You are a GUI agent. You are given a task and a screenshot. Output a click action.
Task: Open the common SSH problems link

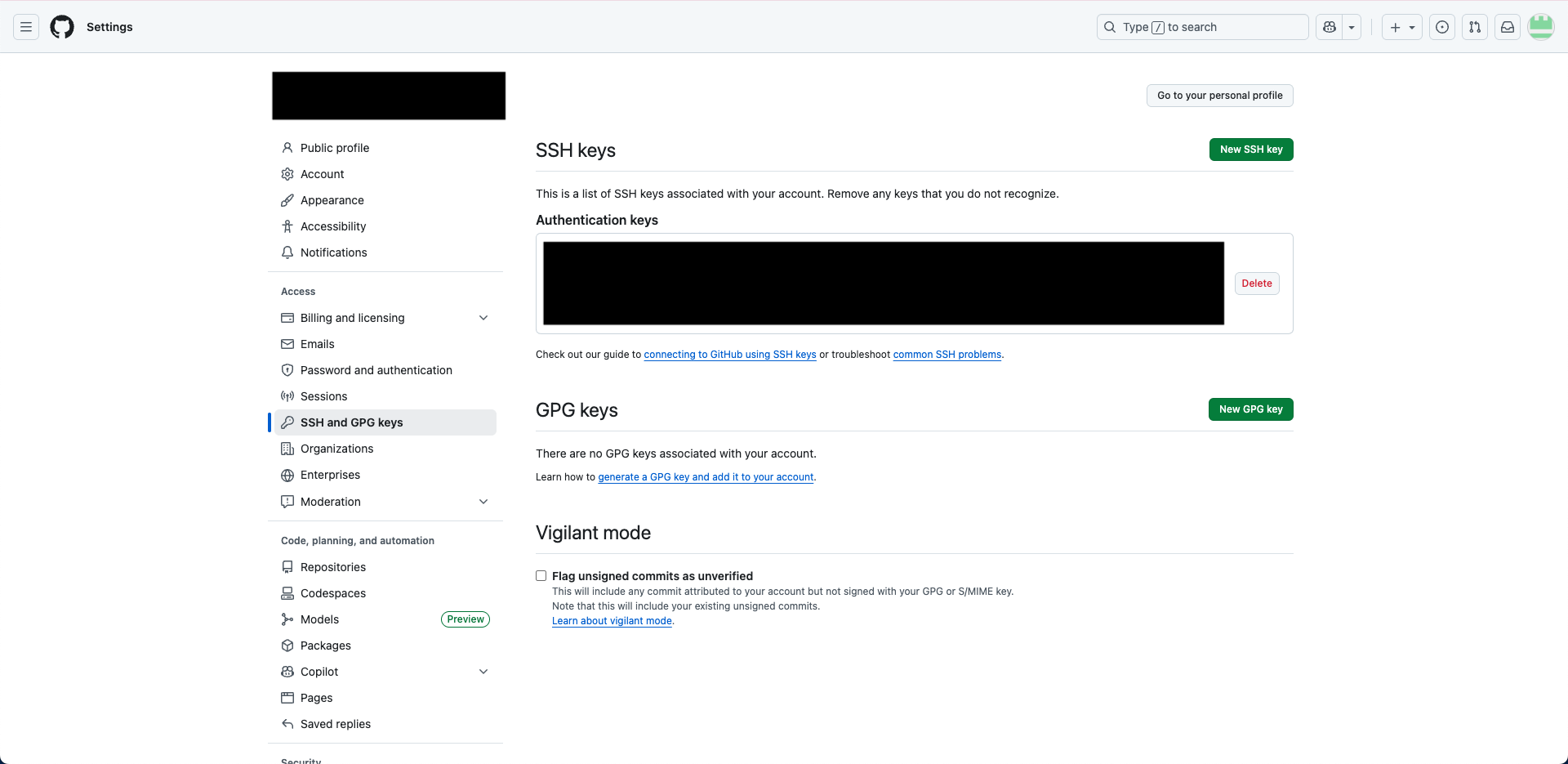click(947, 355)
